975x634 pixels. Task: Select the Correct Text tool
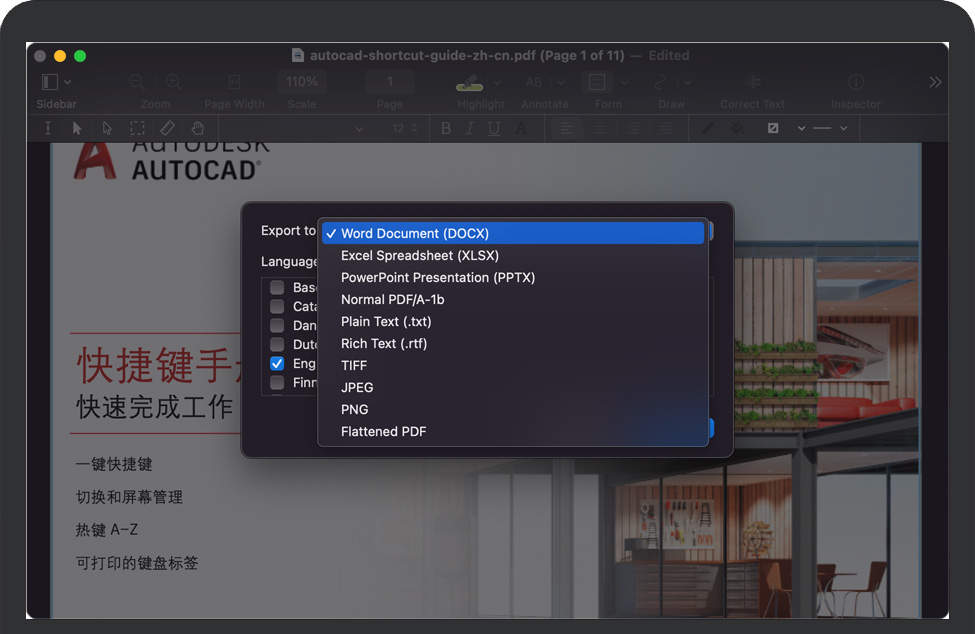pyautogui.click(x=753, y=82)
